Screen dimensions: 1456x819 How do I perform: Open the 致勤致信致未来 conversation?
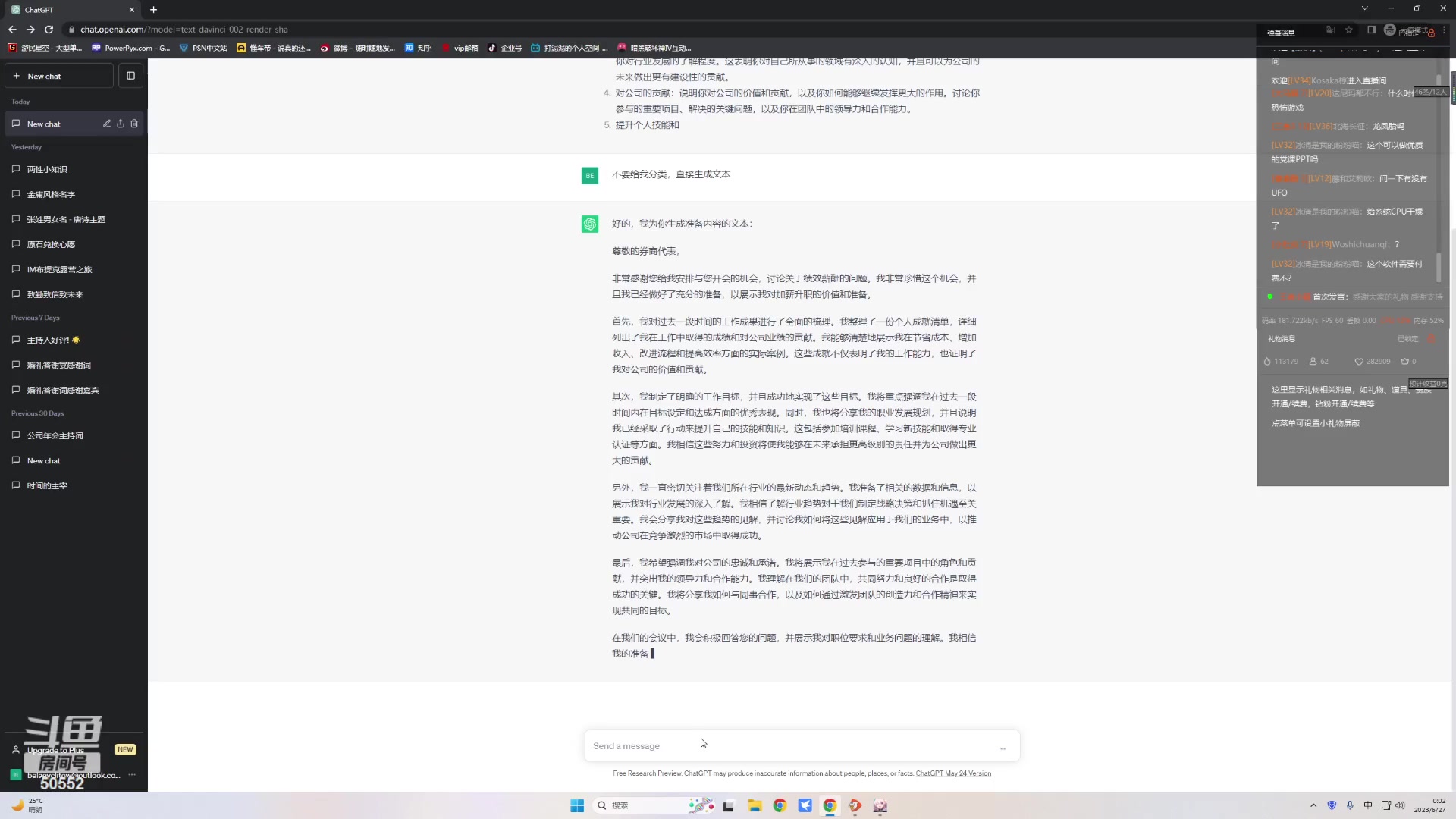point(74,294)
